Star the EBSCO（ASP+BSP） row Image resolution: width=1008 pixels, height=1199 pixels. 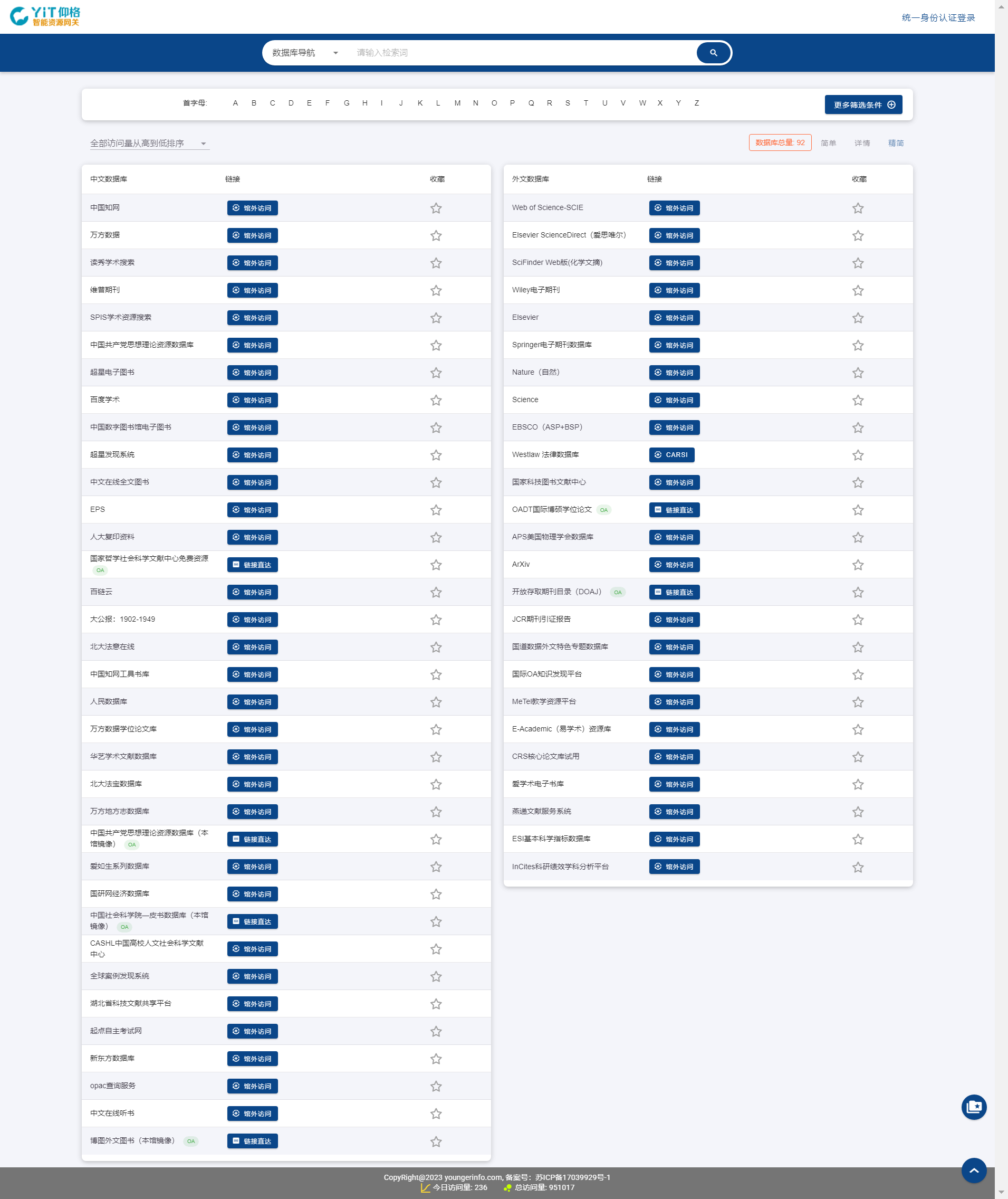(858, 427)
